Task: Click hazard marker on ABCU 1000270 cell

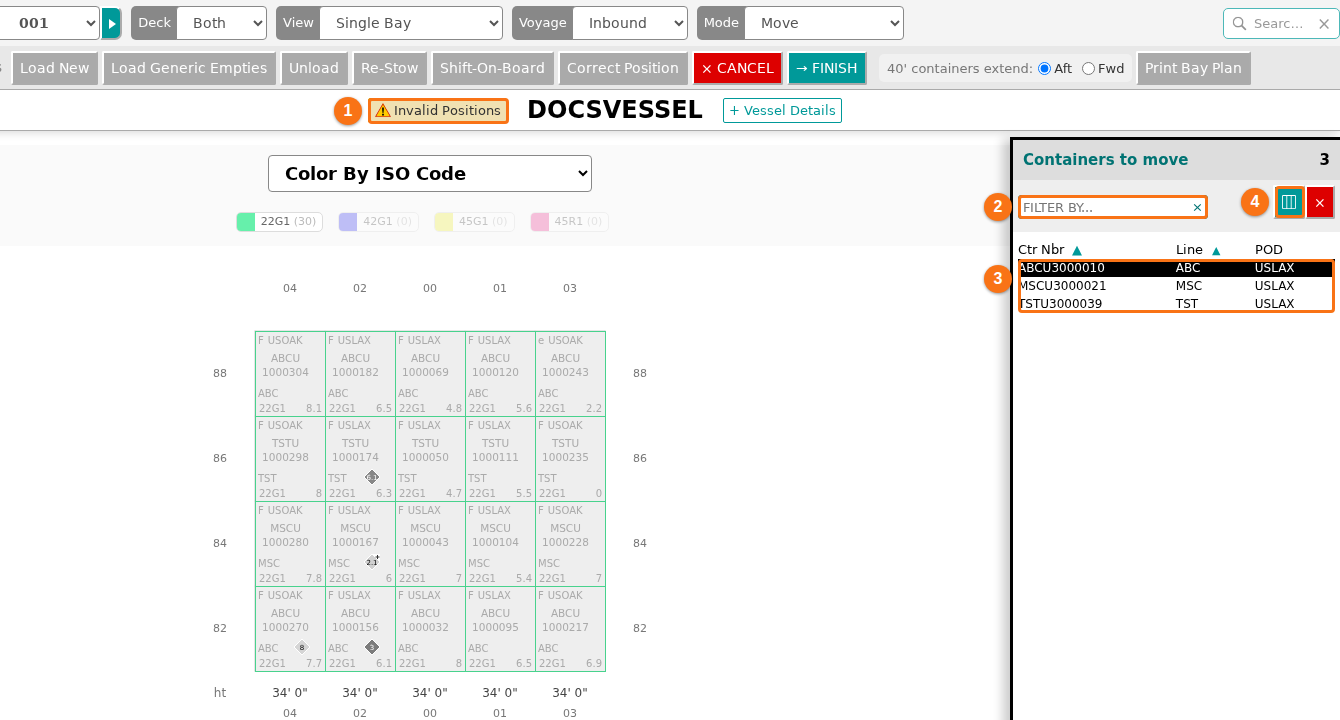Action: coord(301,647)
